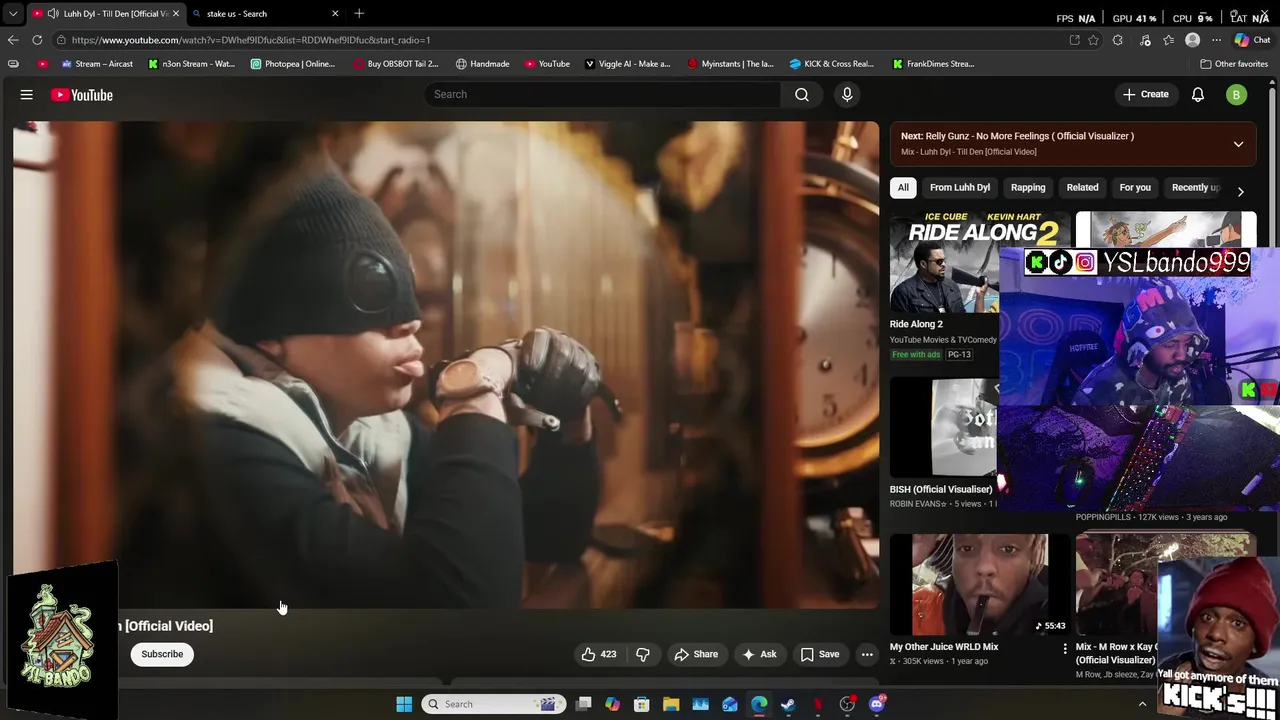Screen dimensions: 1280x720
Task: Save the video to a playlist
Action: coord(820,654)
